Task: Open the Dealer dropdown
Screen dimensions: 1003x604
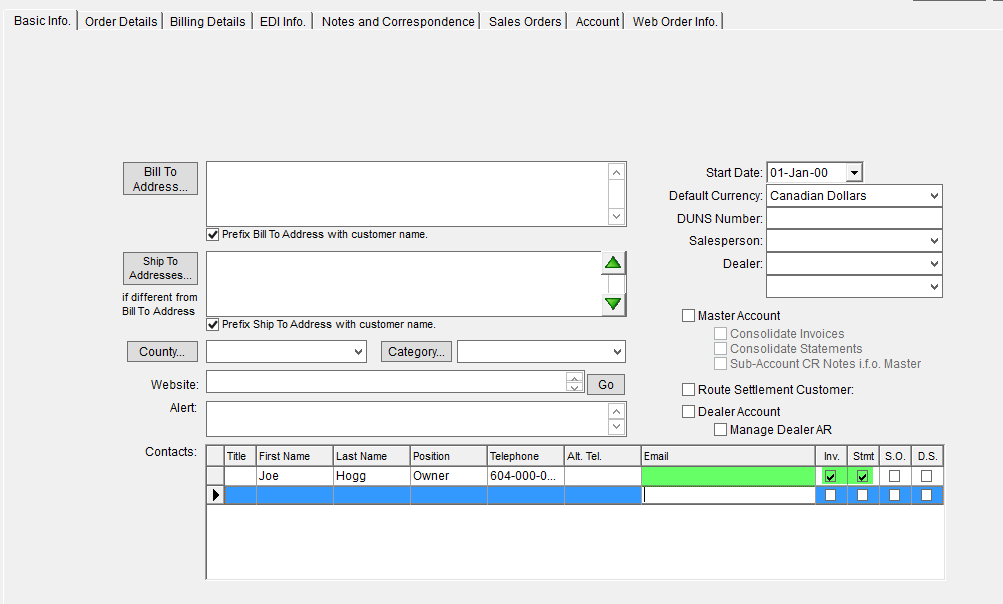Action: [934, 264]
